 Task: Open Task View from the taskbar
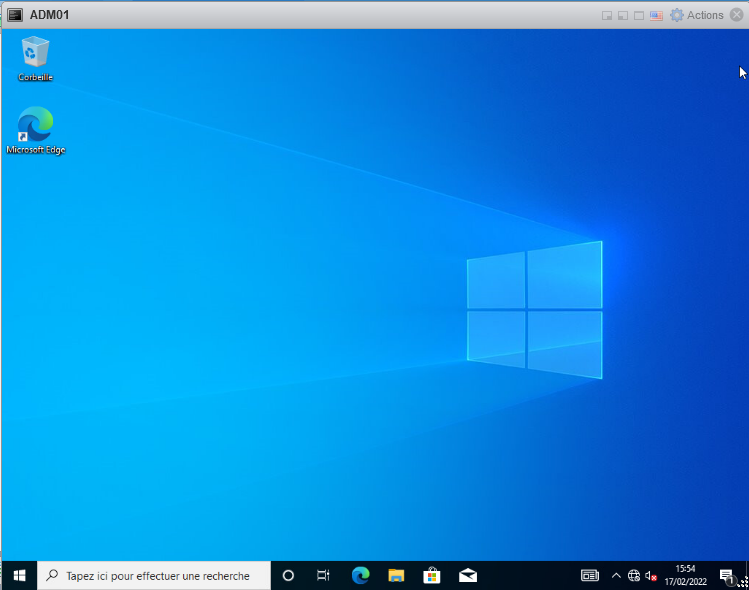point(323,575)
